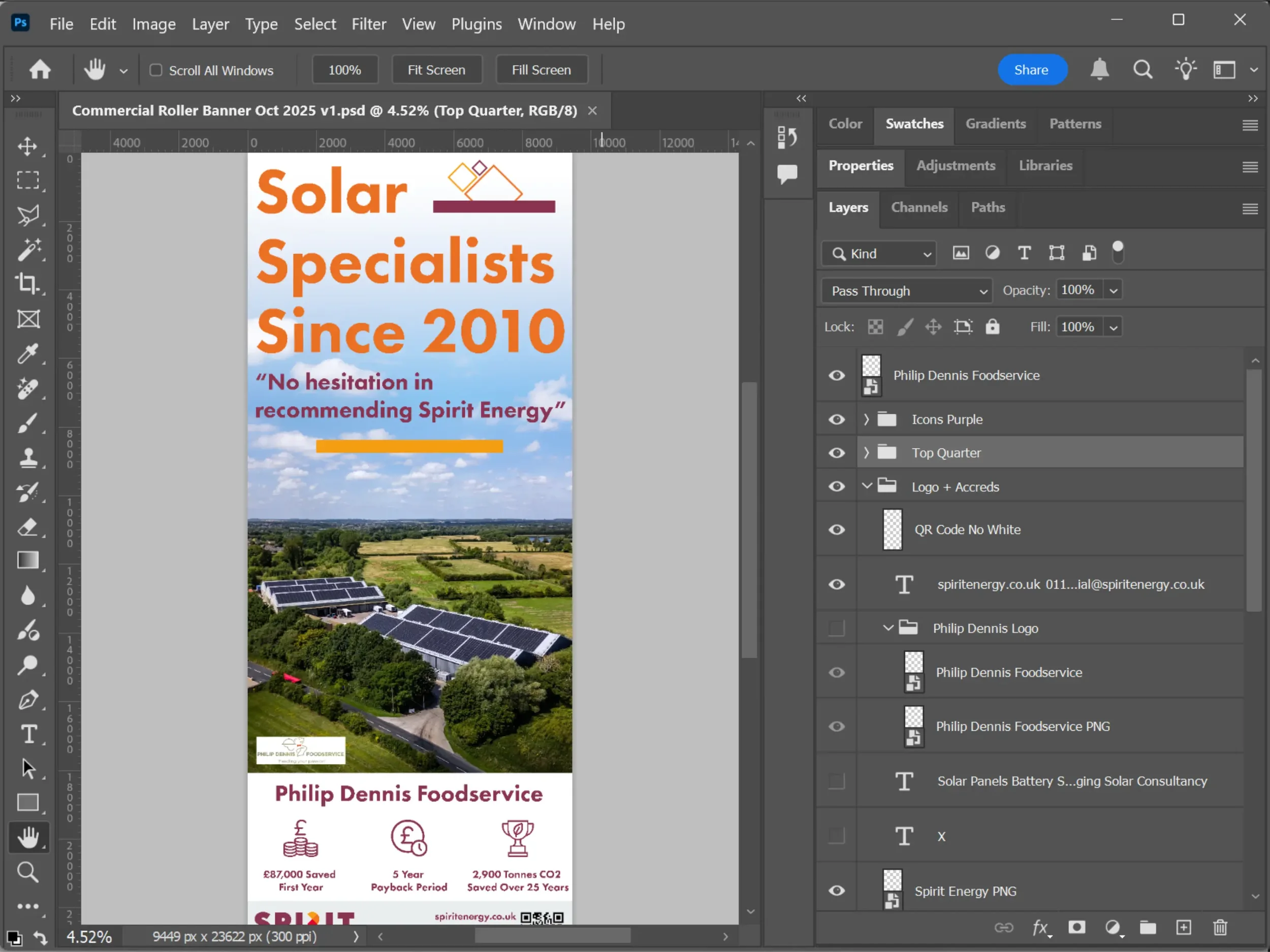The image size is (1270, 952).
Task: Enable Scroll All Windows checkbox
Action: point(155,70)
